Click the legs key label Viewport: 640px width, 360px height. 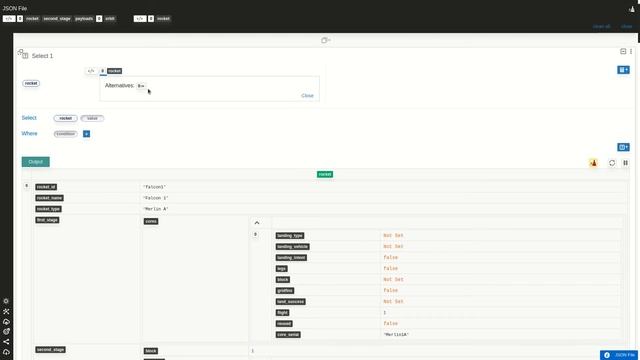tap(282, 269)
